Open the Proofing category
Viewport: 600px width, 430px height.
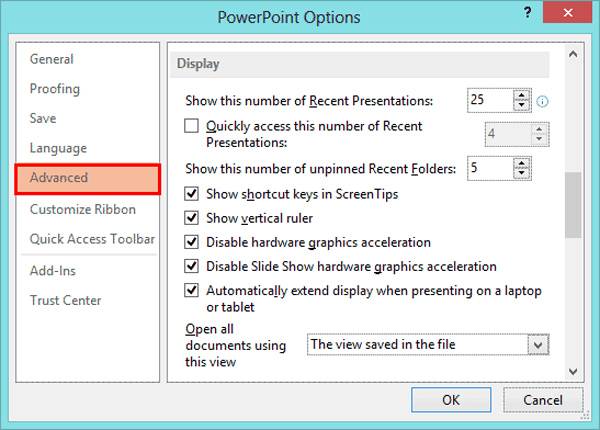[x=55, y=89]
